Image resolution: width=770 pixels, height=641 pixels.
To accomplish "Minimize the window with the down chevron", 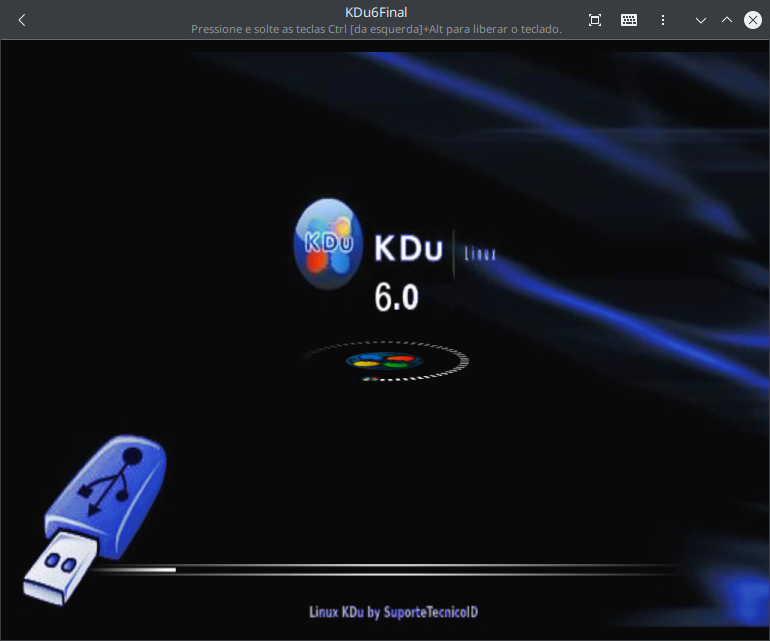I will [701, 20].
